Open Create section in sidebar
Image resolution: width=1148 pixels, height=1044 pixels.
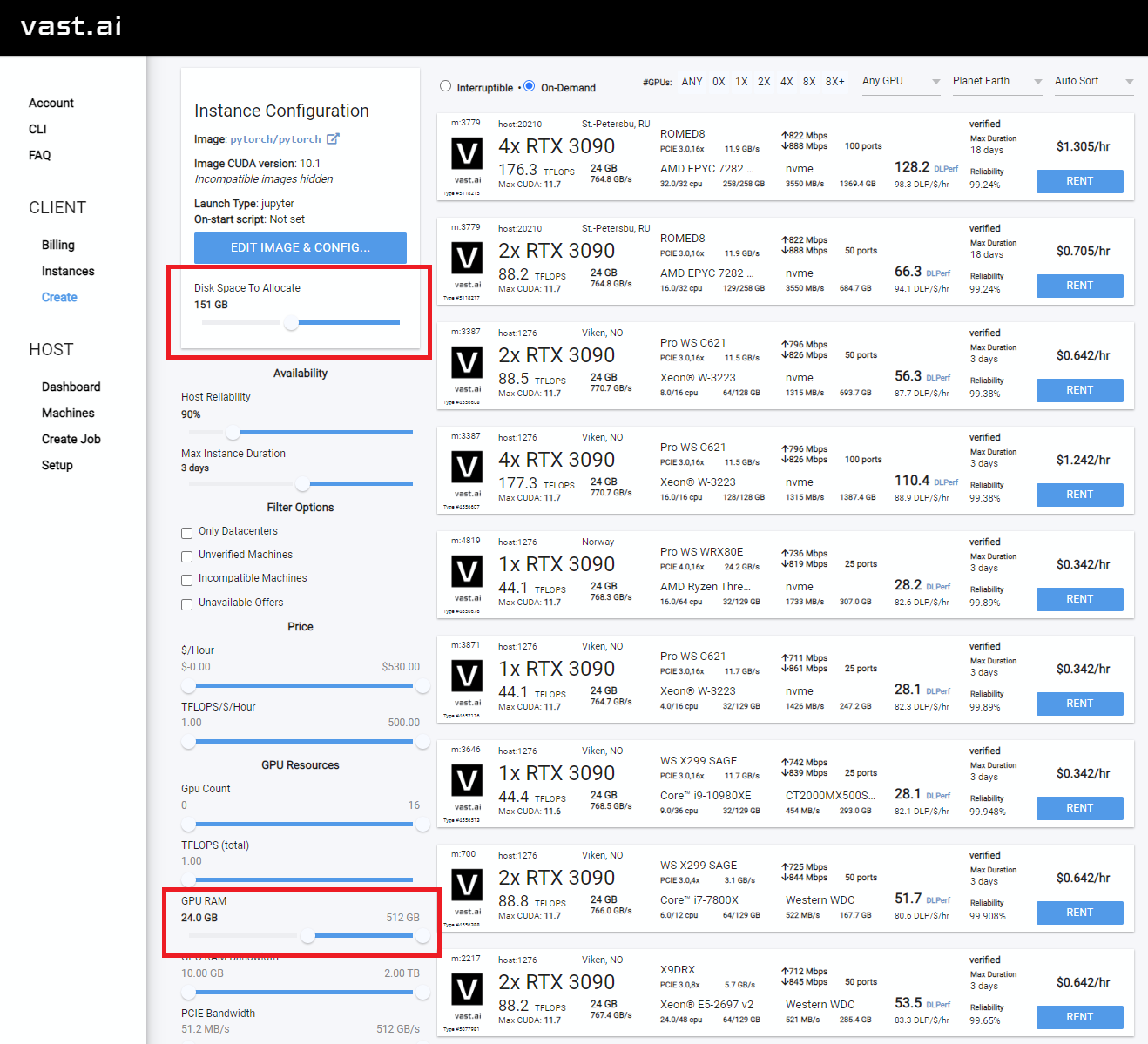point(59,297)
